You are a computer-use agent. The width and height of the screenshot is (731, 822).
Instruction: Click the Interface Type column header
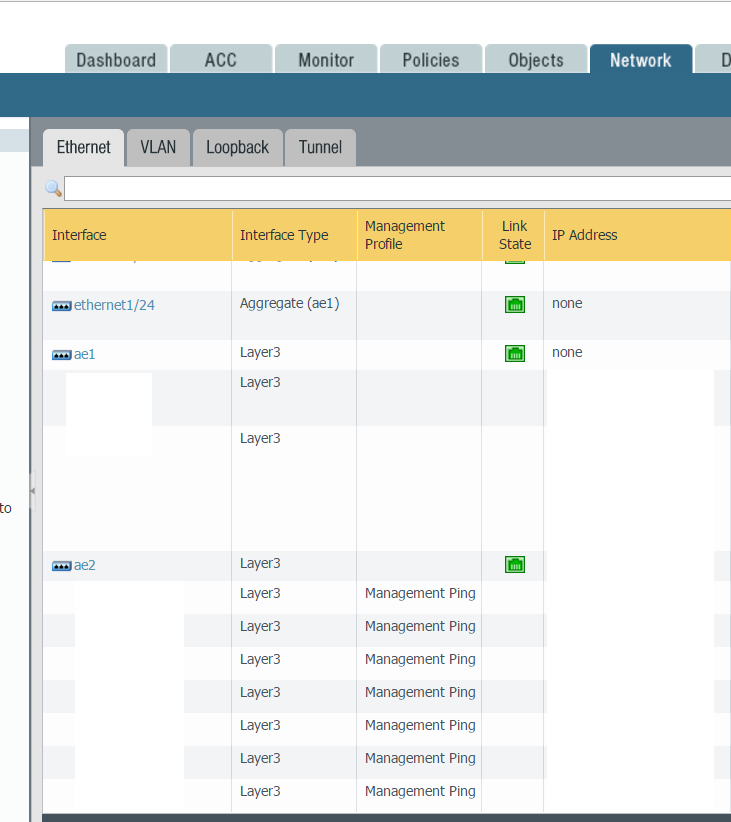click(x=284, y=235)
